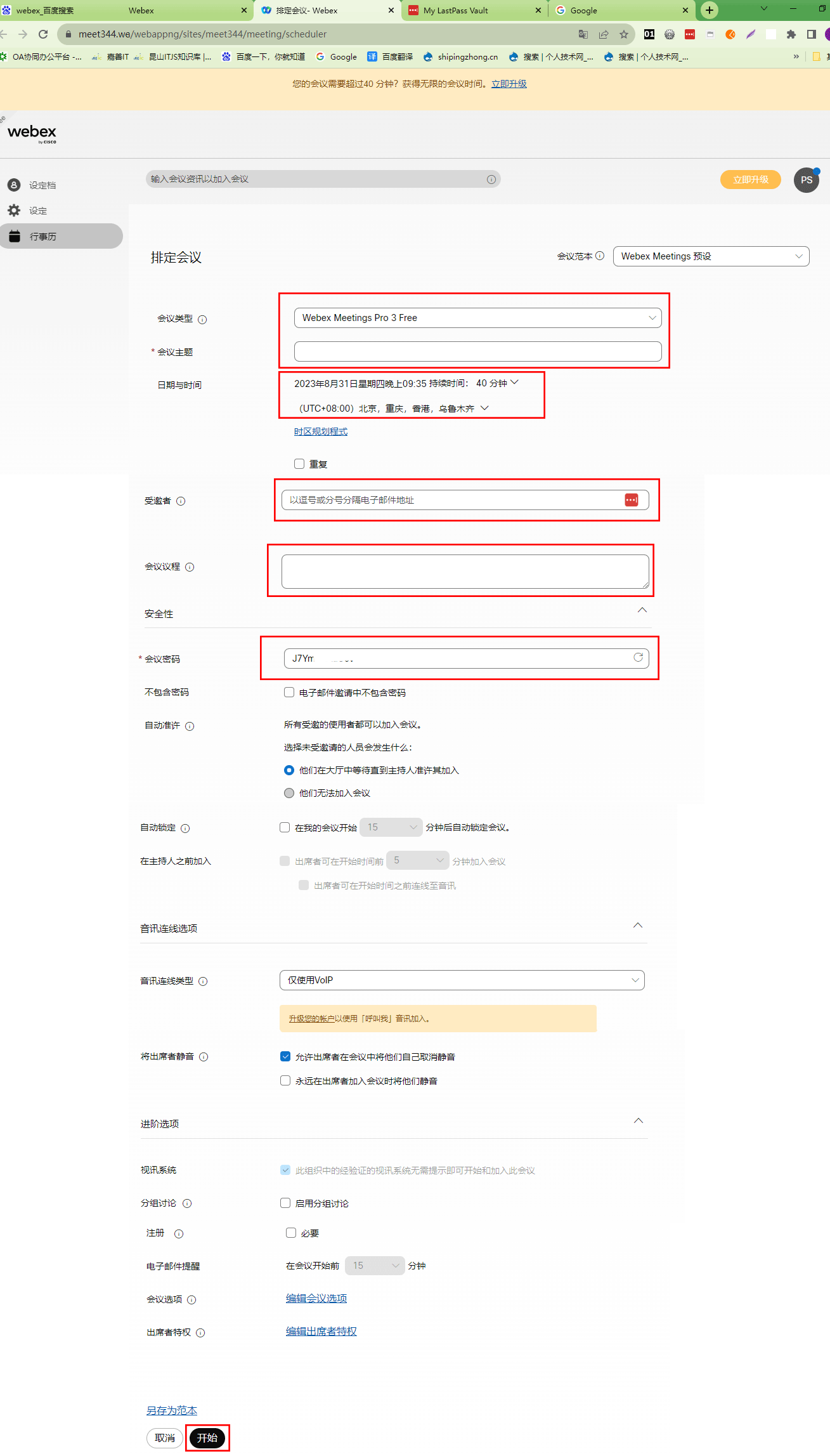830x1456 pixels.
Task: Open 设定档 in the sidebar
Action: pyautogui.click(x=42, y=185)
